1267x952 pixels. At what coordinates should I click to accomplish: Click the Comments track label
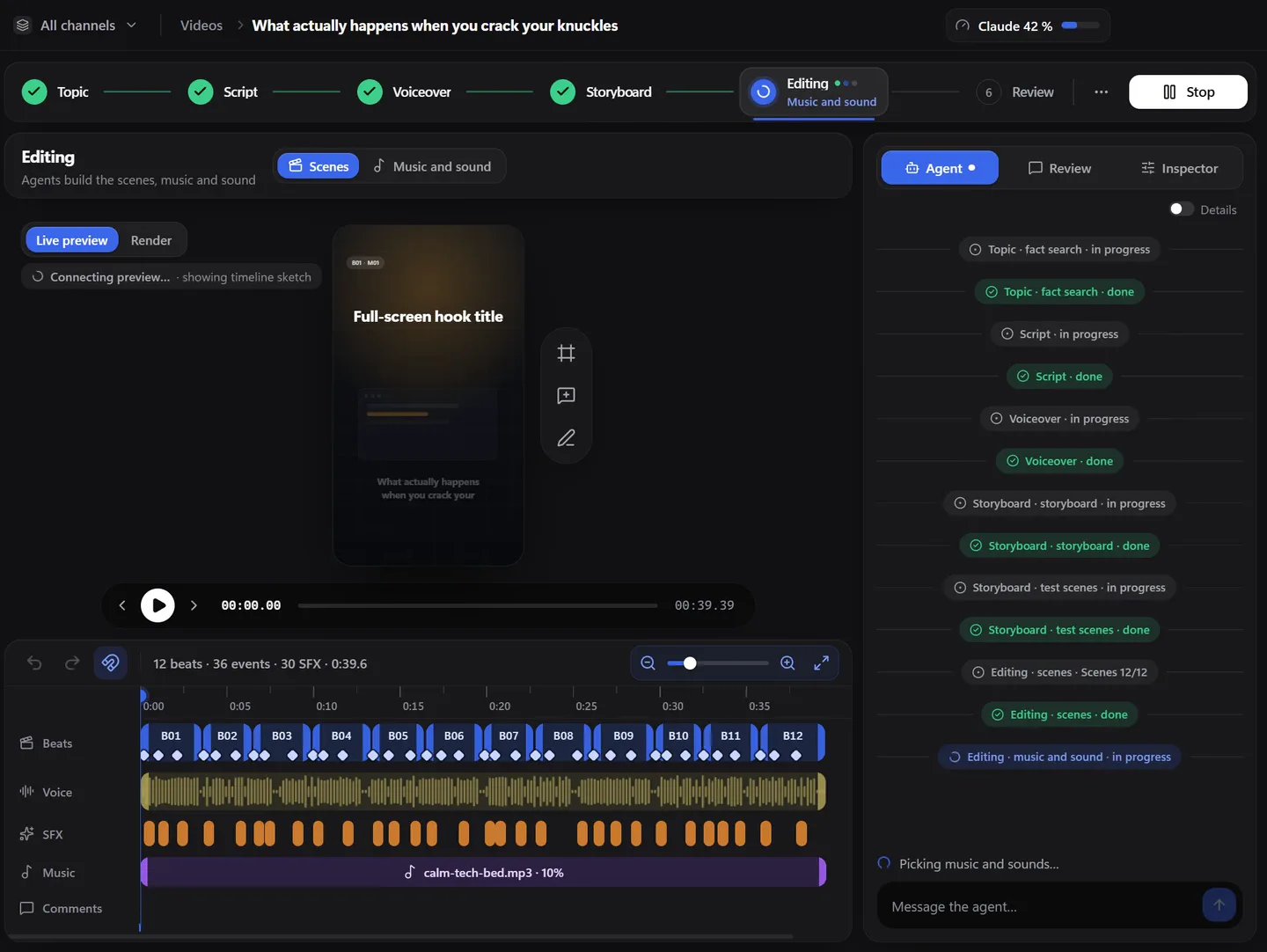[61, 908]
